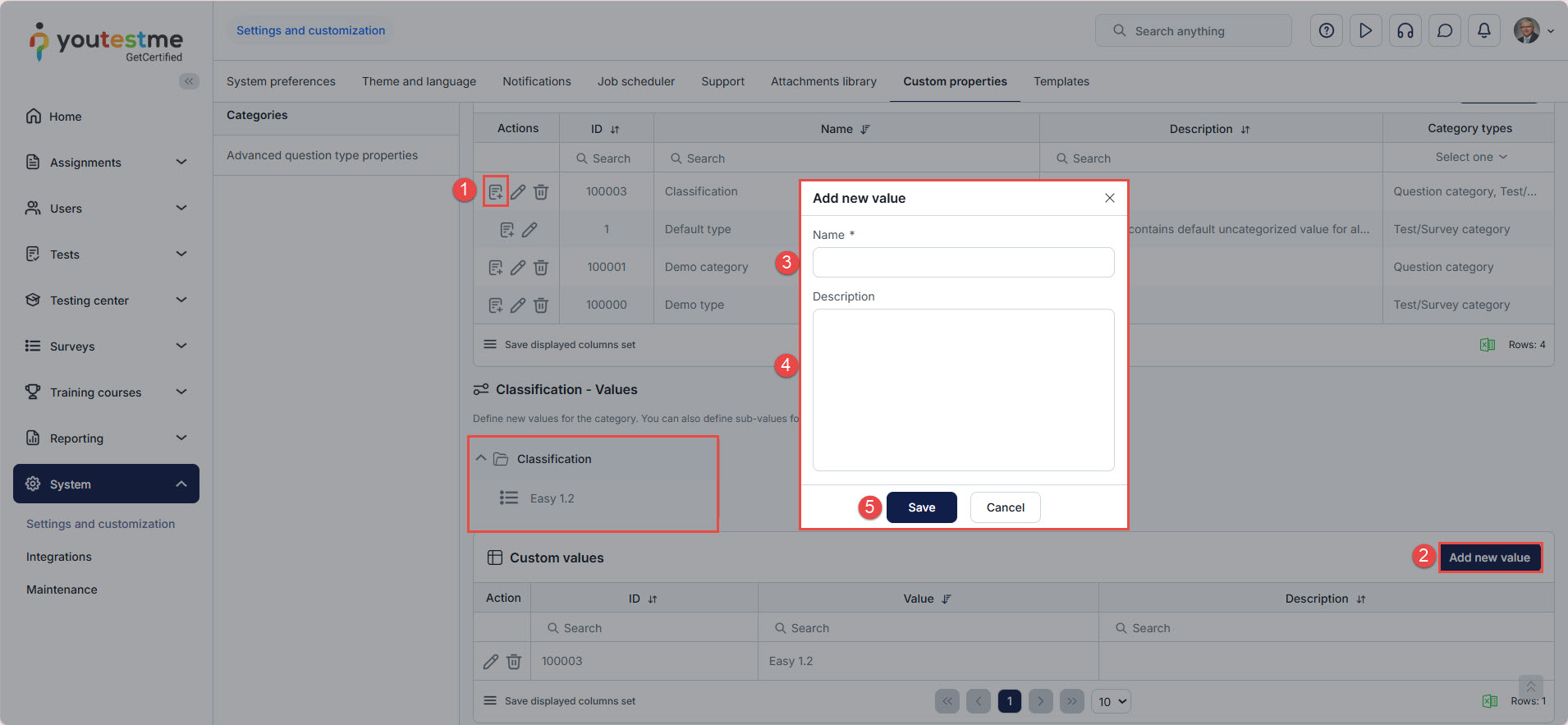Screen dimensions: 1568x725
Task: Click the help question mark icon
Action: [1326, 31]
